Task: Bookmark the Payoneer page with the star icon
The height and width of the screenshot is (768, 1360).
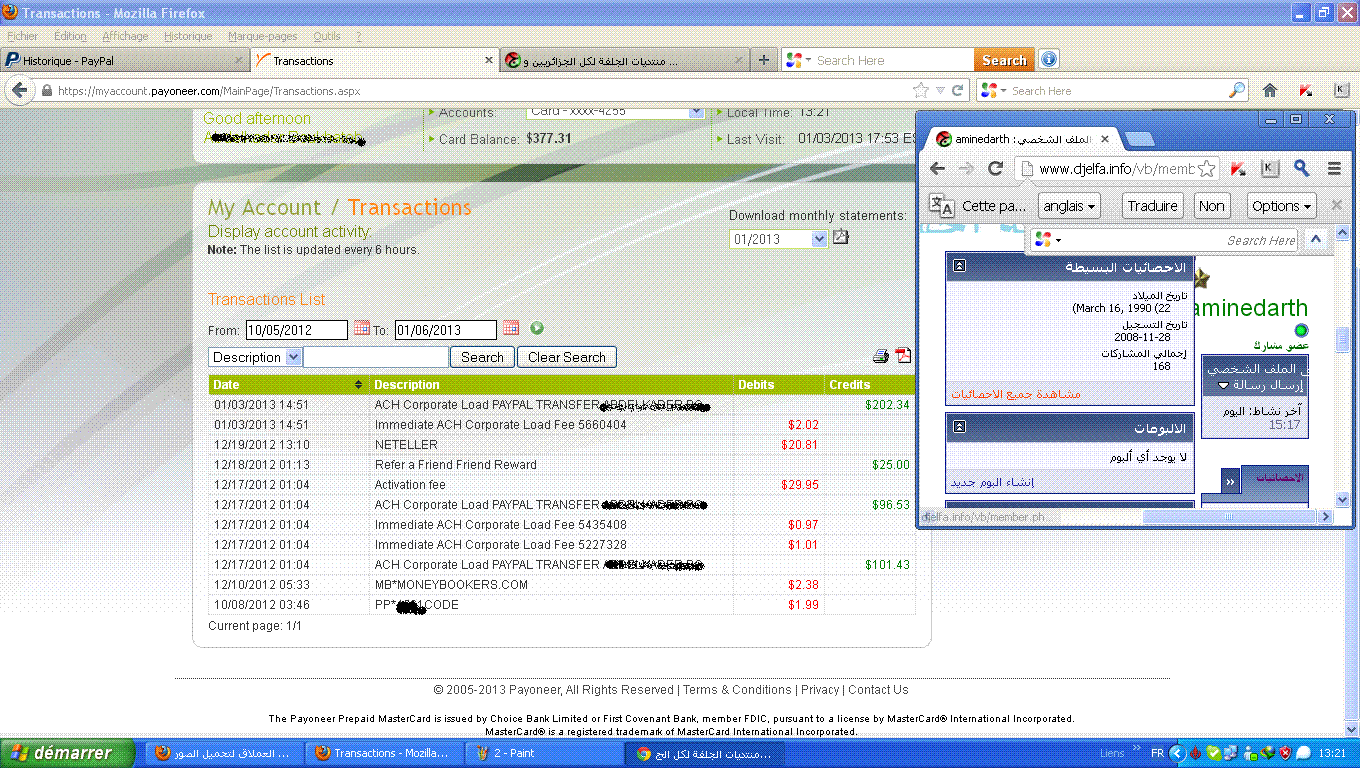Action: 920,90
